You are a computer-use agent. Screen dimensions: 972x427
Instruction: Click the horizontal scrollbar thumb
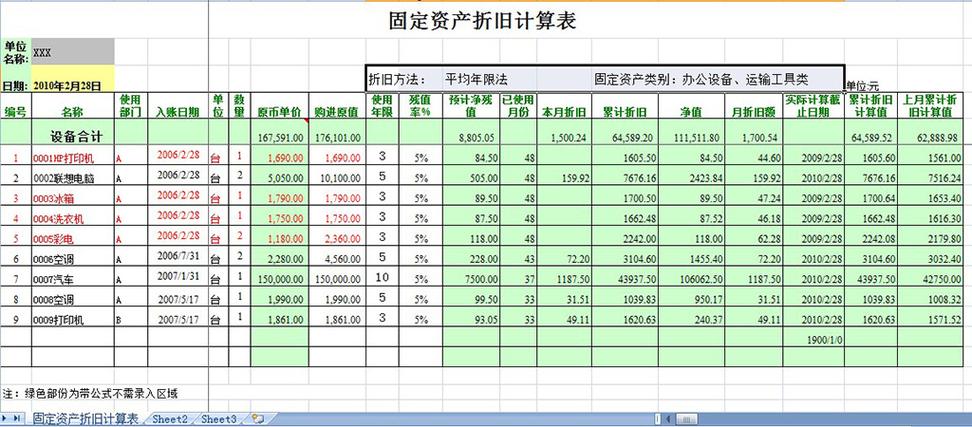(687, 418)
